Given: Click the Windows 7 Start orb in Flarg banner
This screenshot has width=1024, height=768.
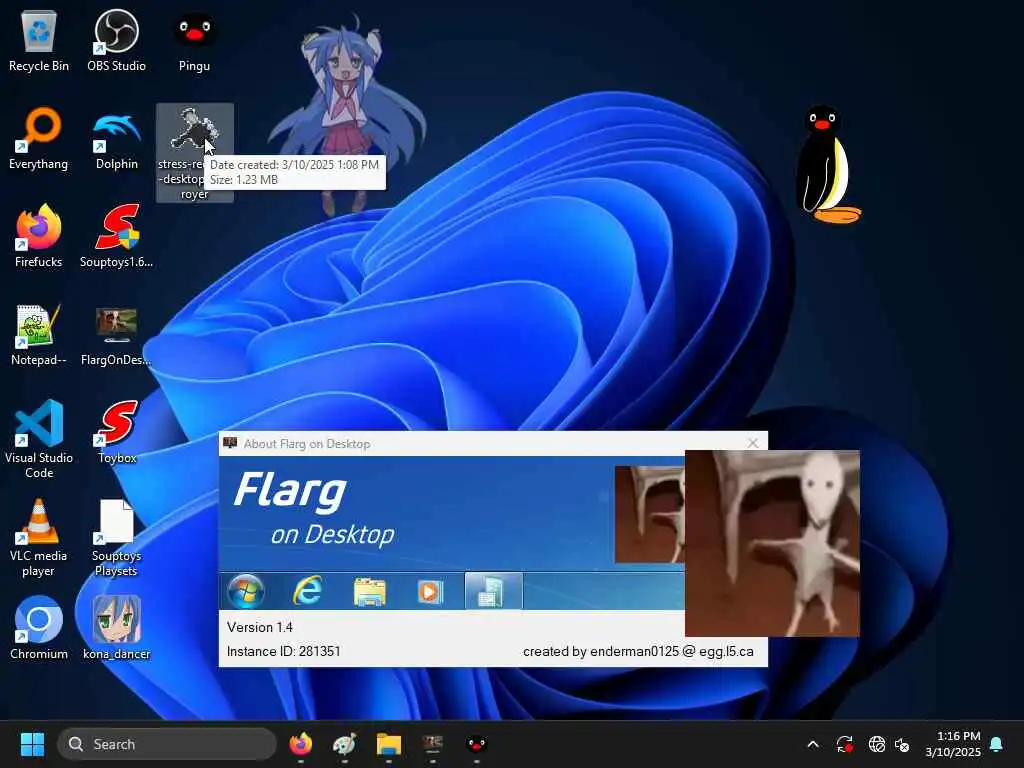Looking at the screenshot, I should (x=246, y=591).
